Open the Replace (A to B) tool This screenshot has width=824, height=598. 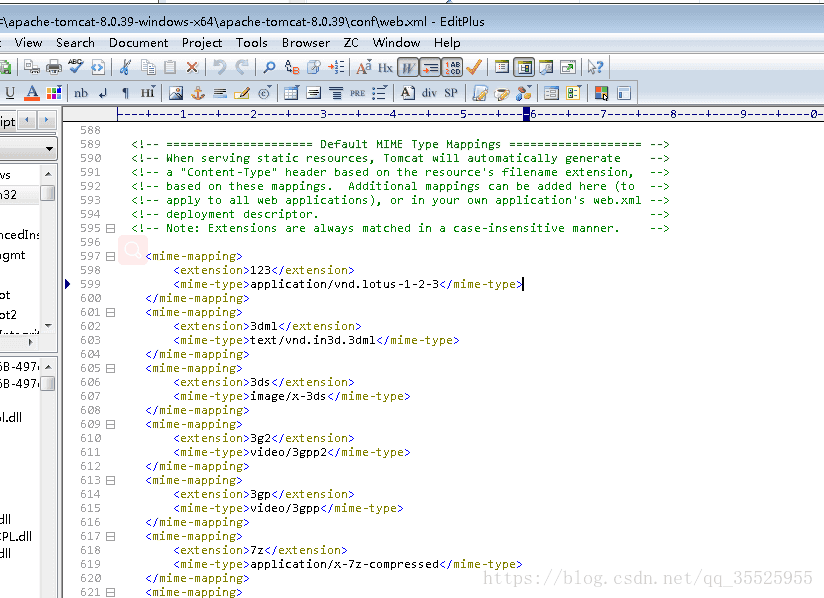pyautogui.click(x=292, y=67)
